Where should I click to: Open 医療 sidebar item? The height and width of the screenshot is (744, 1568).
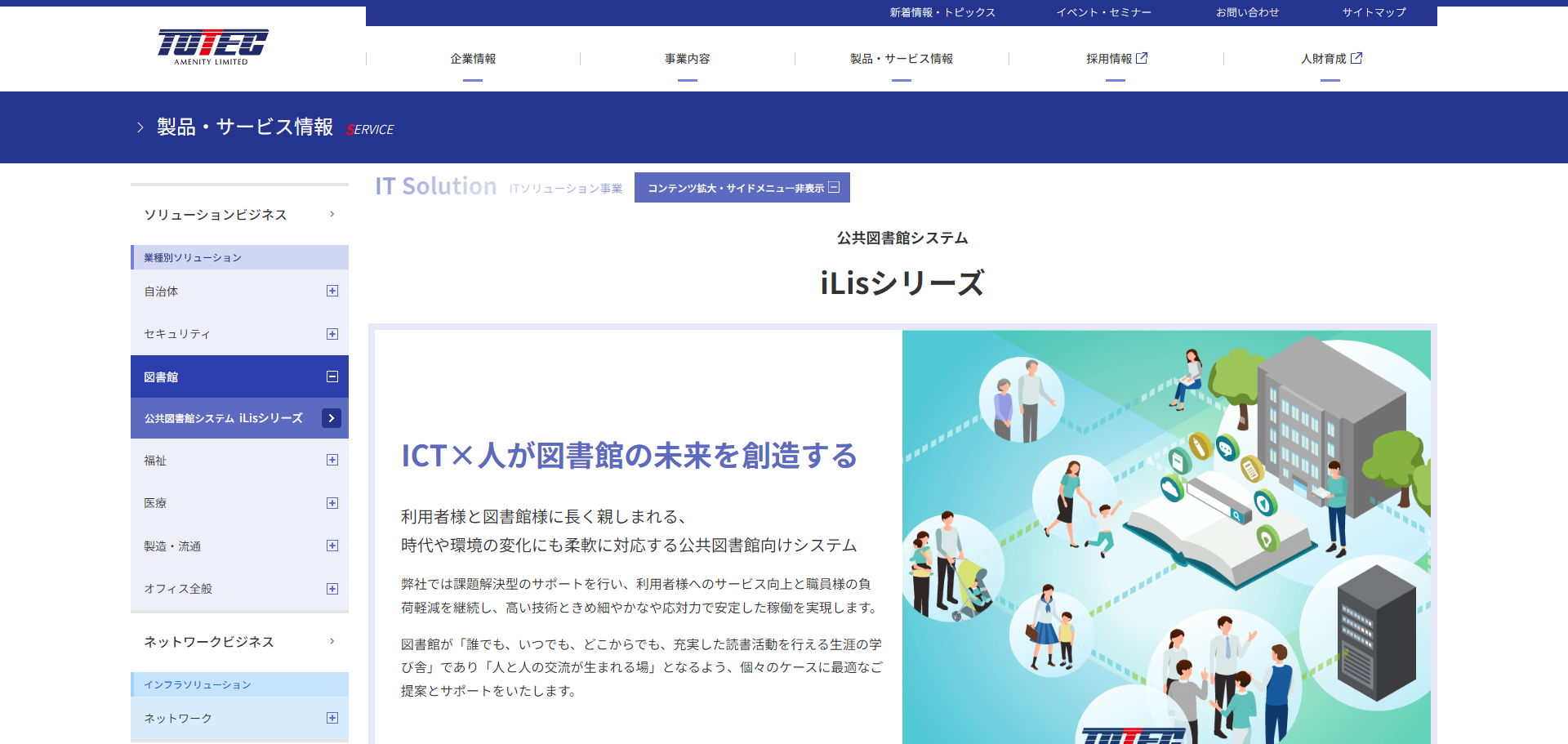click(x=155, y=503)
